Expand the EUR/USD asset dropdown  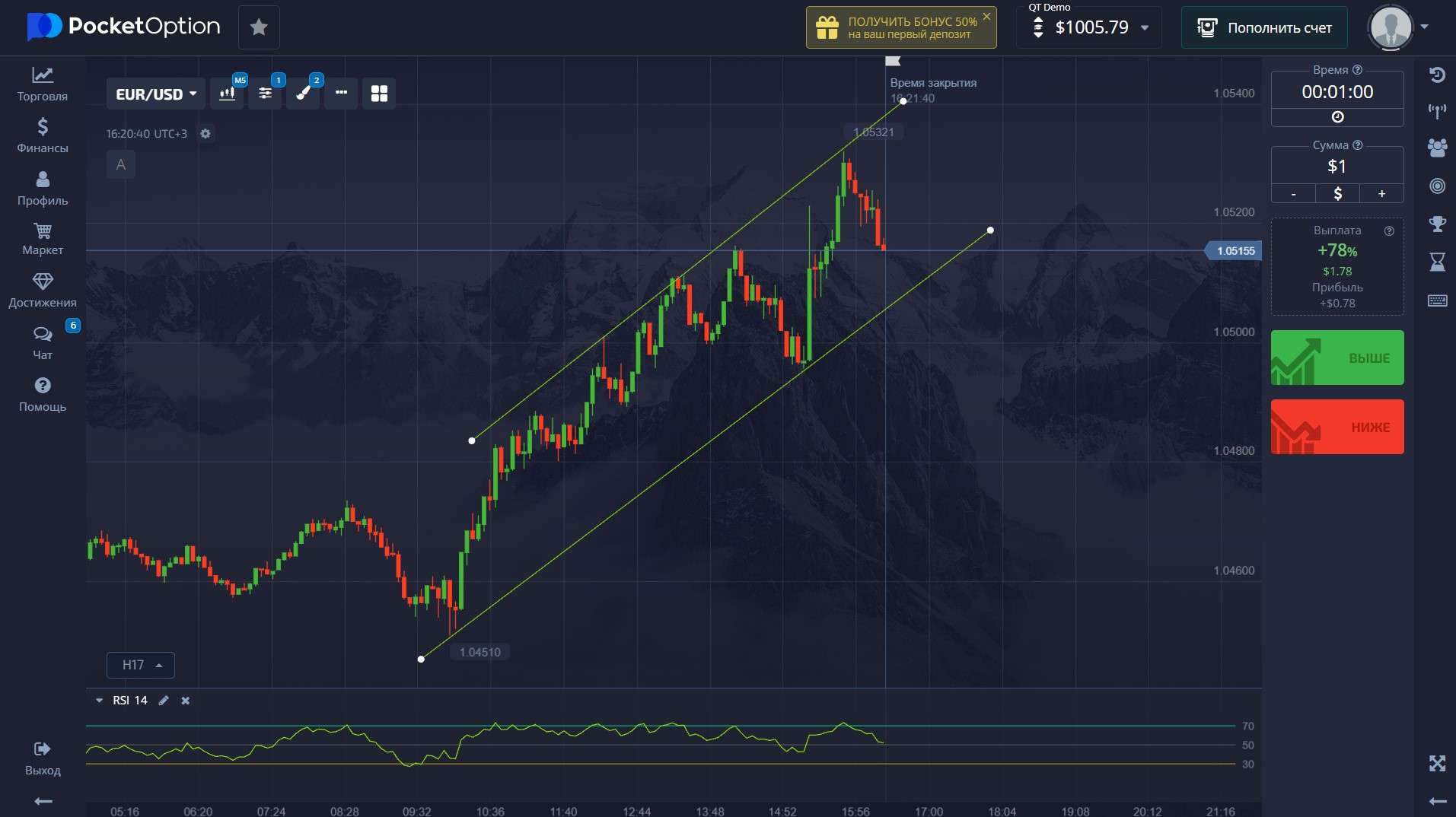156,94
